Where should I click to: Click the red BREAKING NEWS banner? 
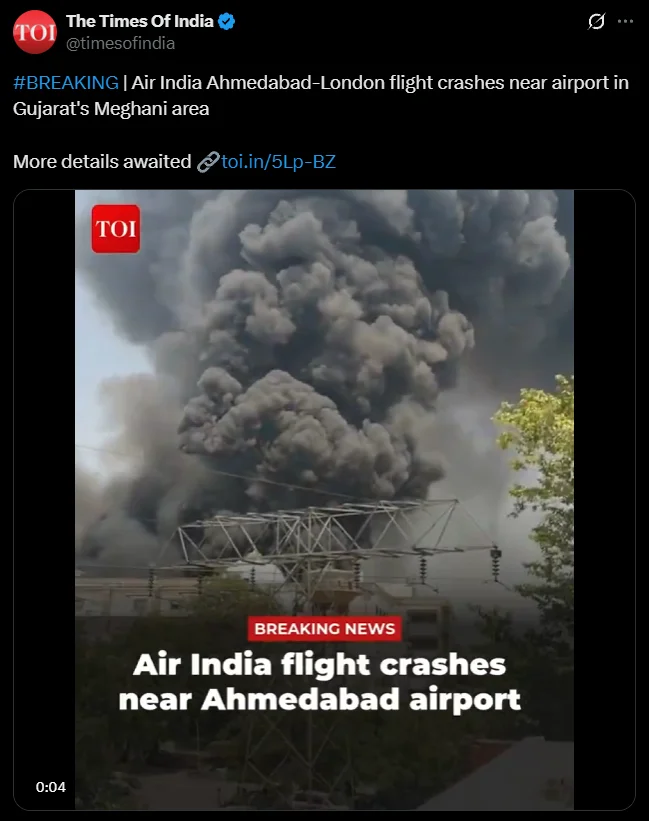(x=324, y=628)
